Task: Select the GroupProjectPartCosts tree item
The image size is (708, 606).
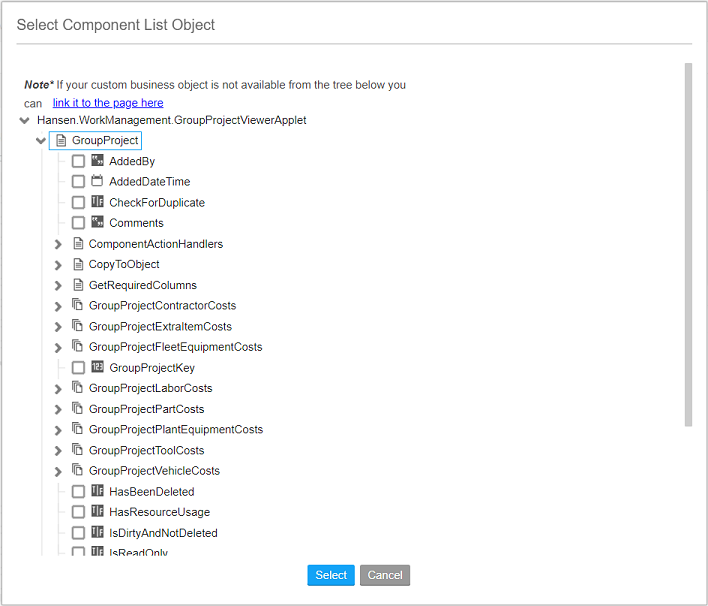Action: [146, 409]
